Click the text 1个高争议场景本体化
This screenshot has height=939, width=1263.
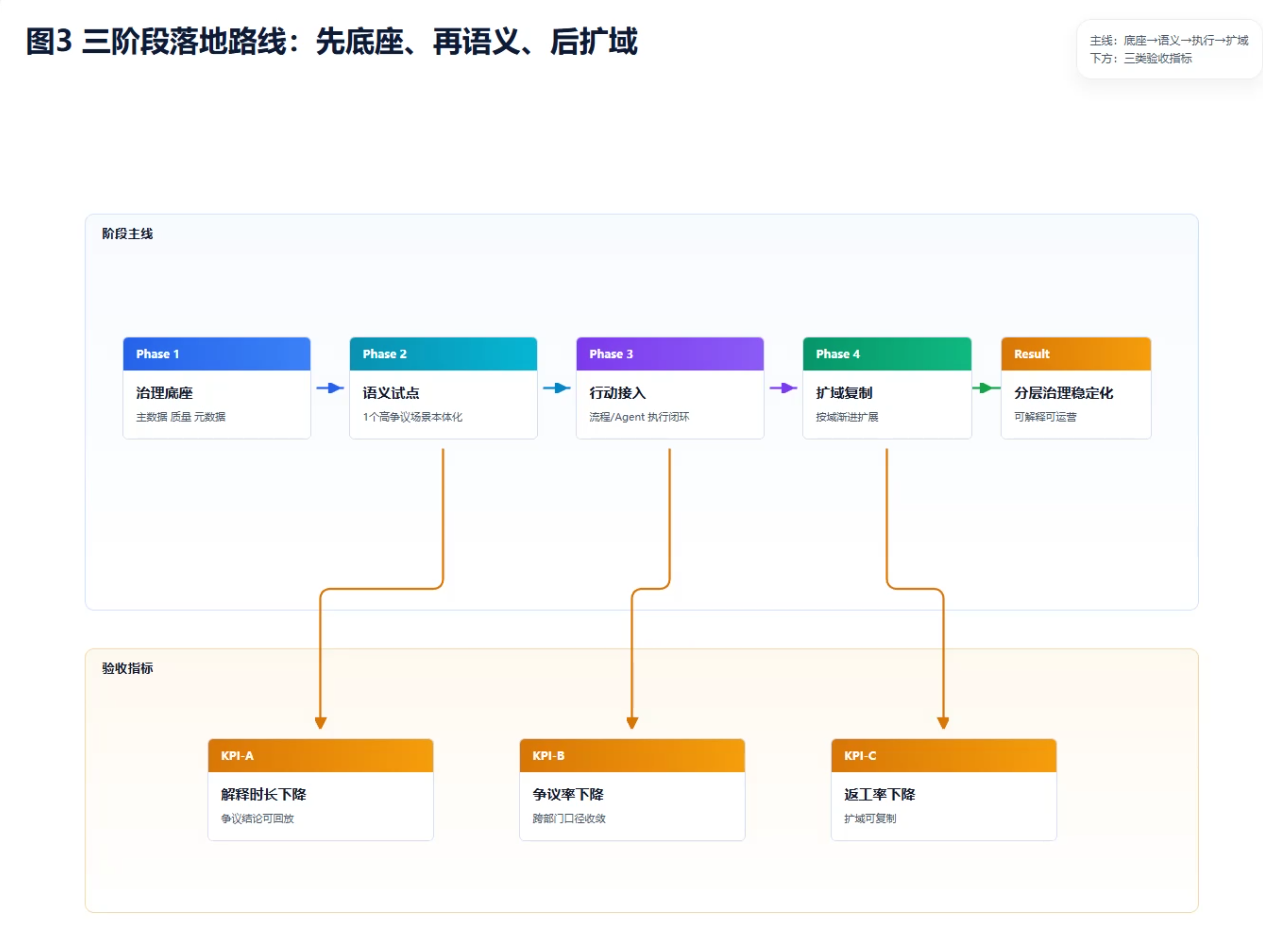(x=413, y=417)
